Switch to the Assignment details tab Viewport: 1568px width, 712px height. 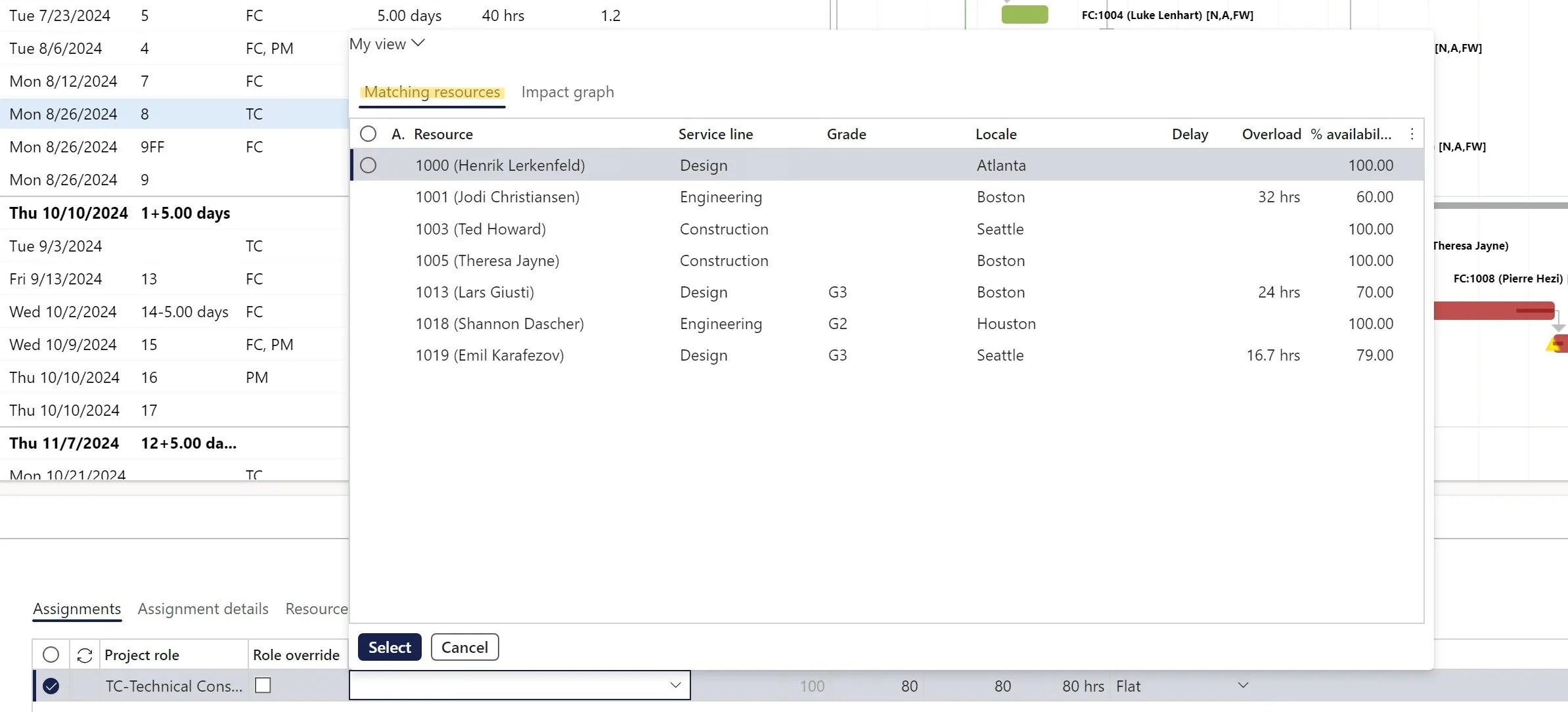(202, 609)
